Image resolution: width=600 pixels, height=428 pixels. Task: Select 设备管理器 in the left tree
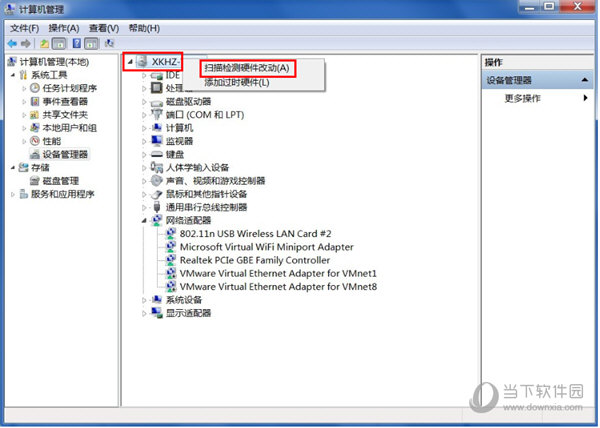click(65, 155)
